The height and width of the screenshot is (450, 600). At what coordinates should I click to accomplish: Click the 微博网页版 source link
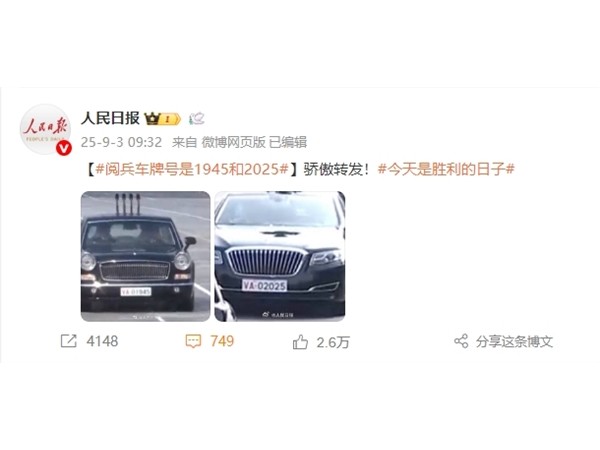(233, 142)
